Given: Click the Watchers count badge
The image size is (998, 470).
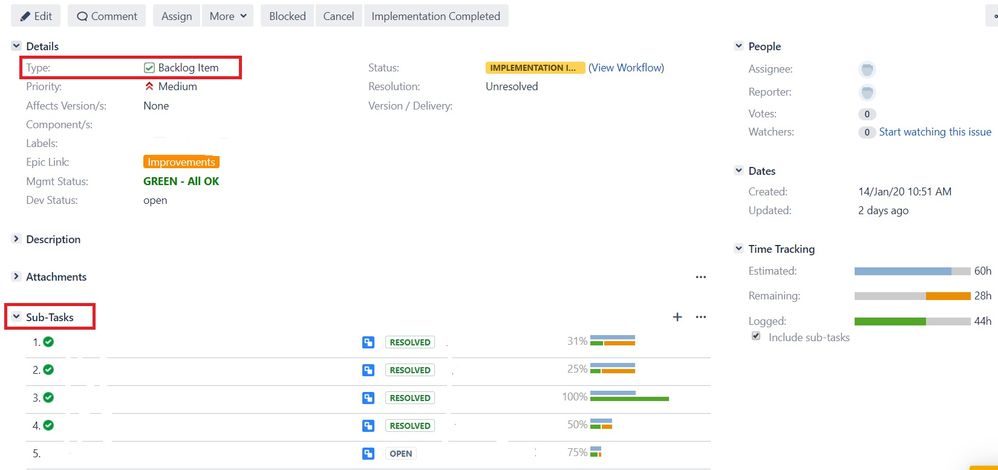Looking at the screenshot, I should tap(866, 132).
